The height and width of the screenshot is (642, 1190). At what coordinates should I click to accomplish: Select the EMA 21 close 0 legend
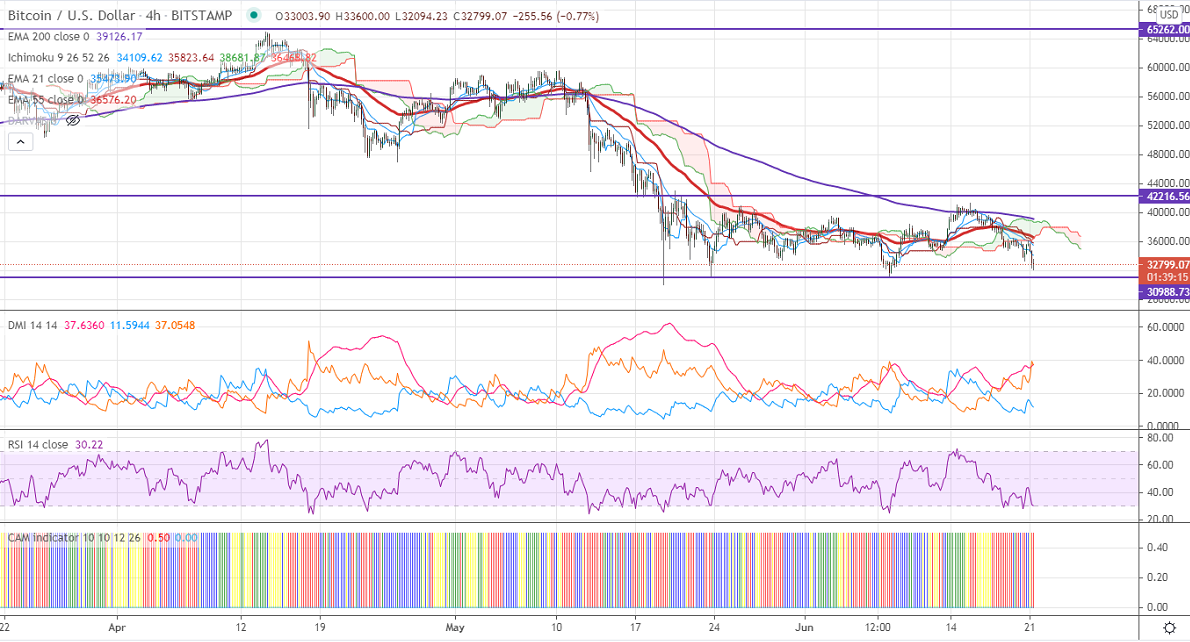(x=46, y=79)
